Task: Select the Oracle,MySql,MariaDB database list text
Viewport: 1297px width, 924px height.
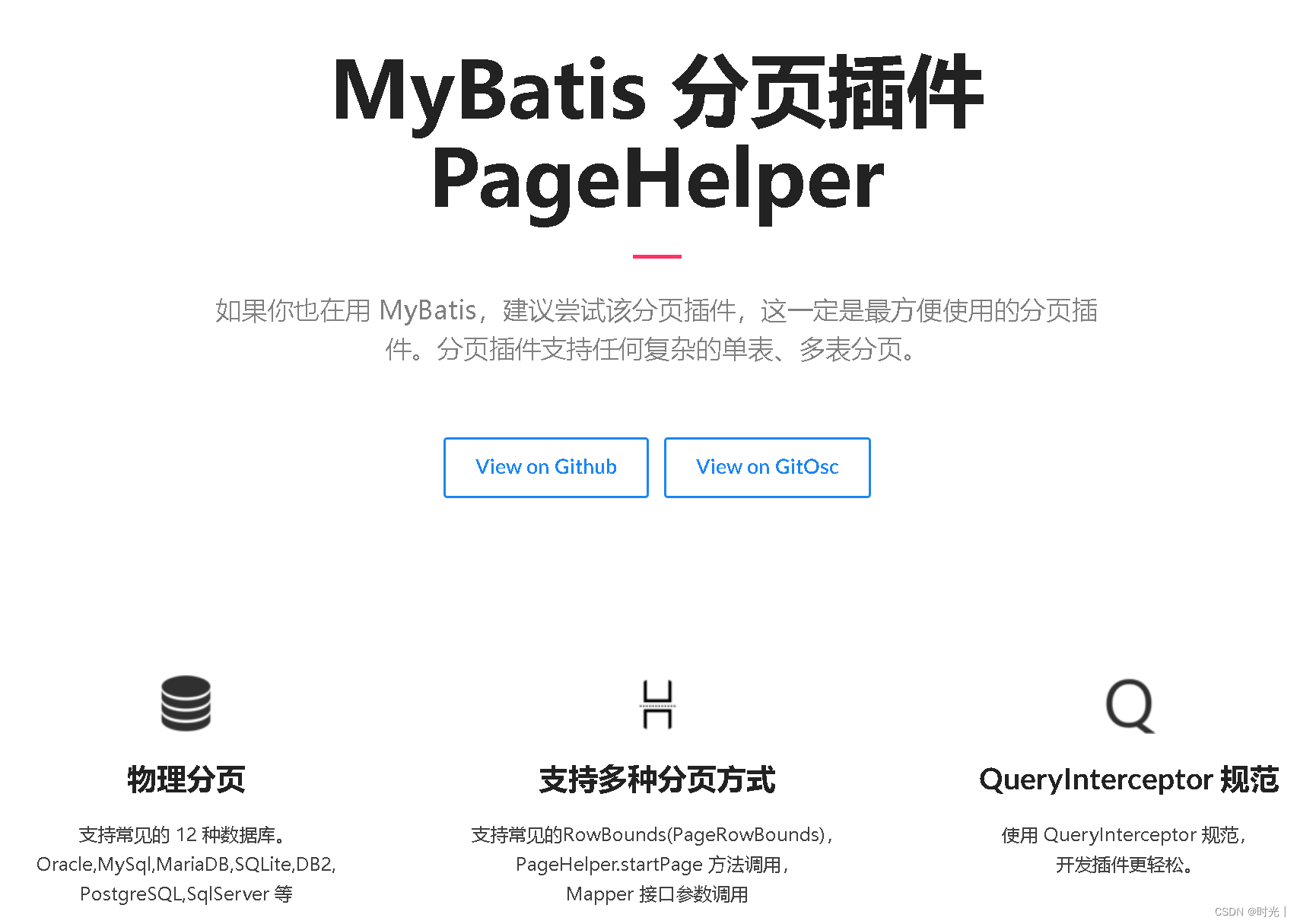Action: pos(185,864)
